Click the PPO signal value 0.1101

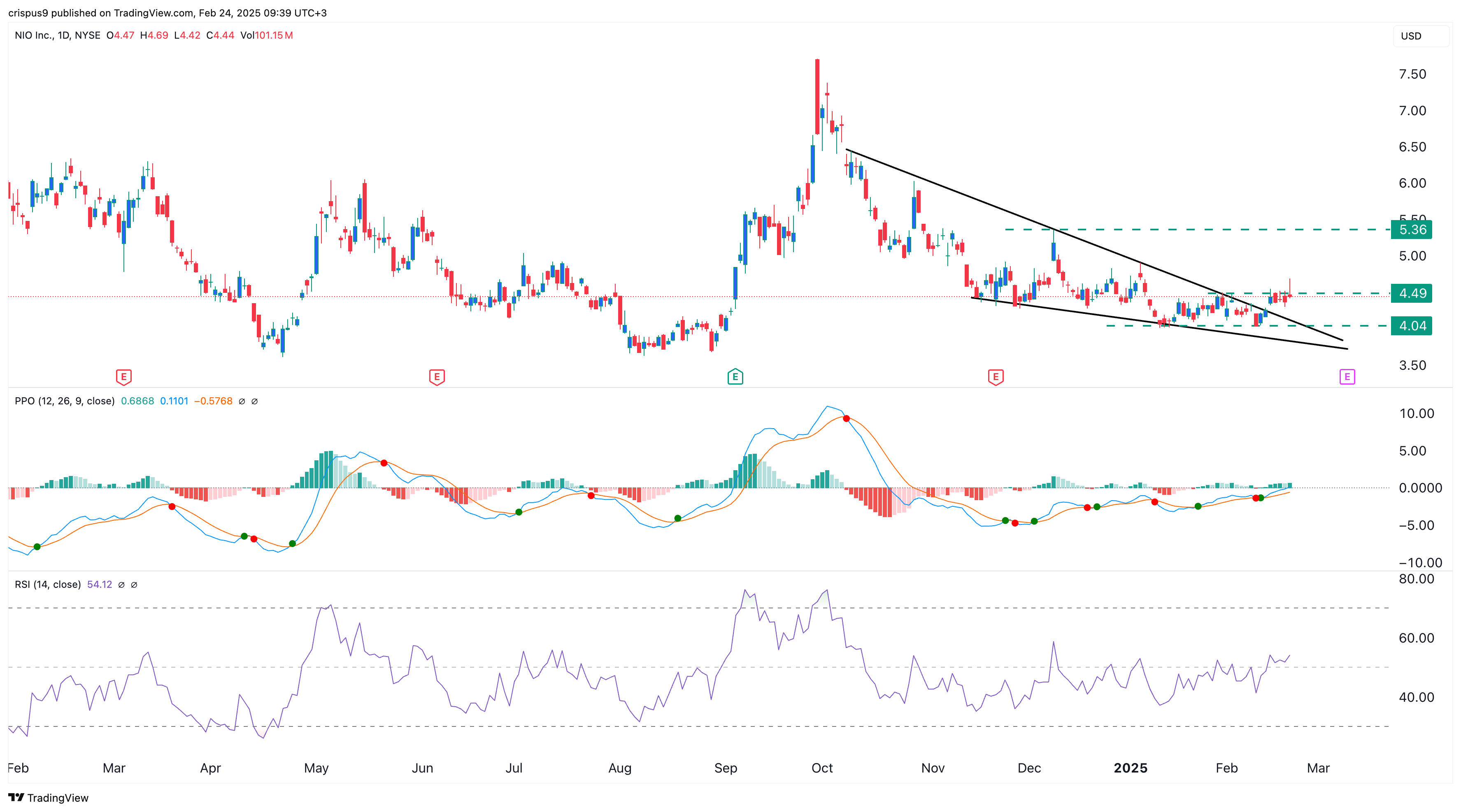click(174, 401)
